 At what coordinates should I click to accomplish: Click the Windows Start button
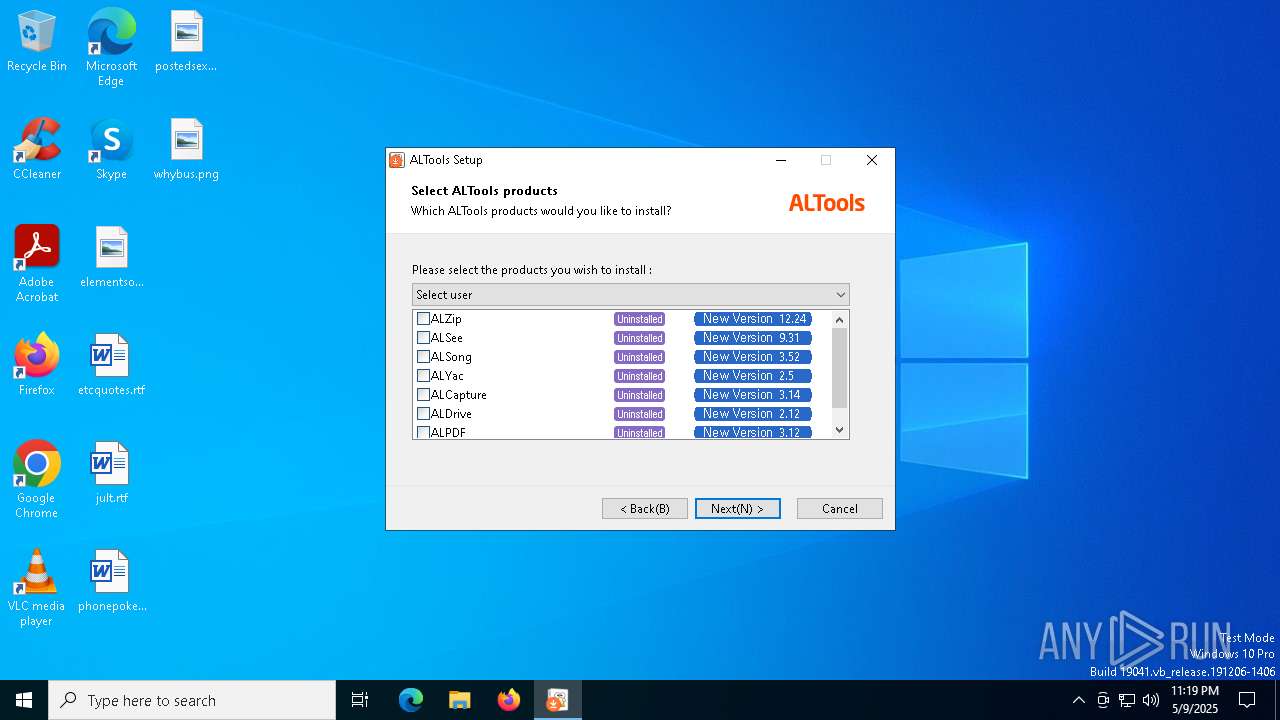coord(24,700)
